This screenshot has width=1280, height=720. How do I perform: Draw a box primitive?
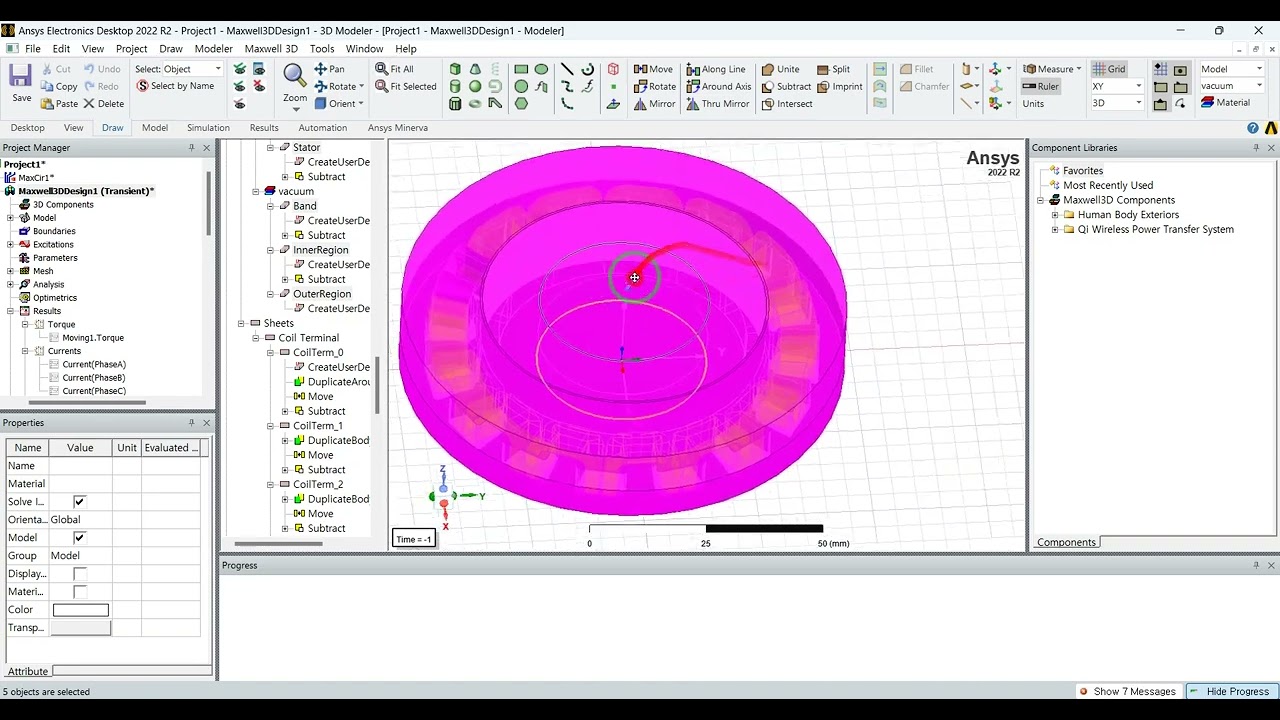(x=455, y=69)
